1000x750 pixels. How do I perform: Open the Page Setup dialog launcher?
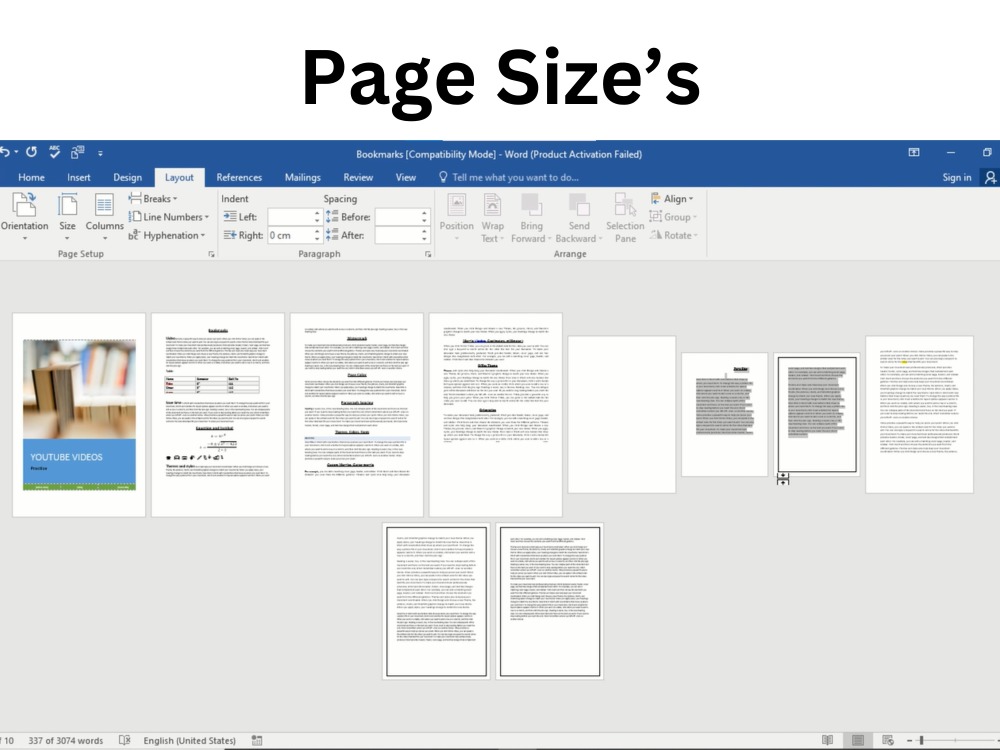click(x=211, y=254)
